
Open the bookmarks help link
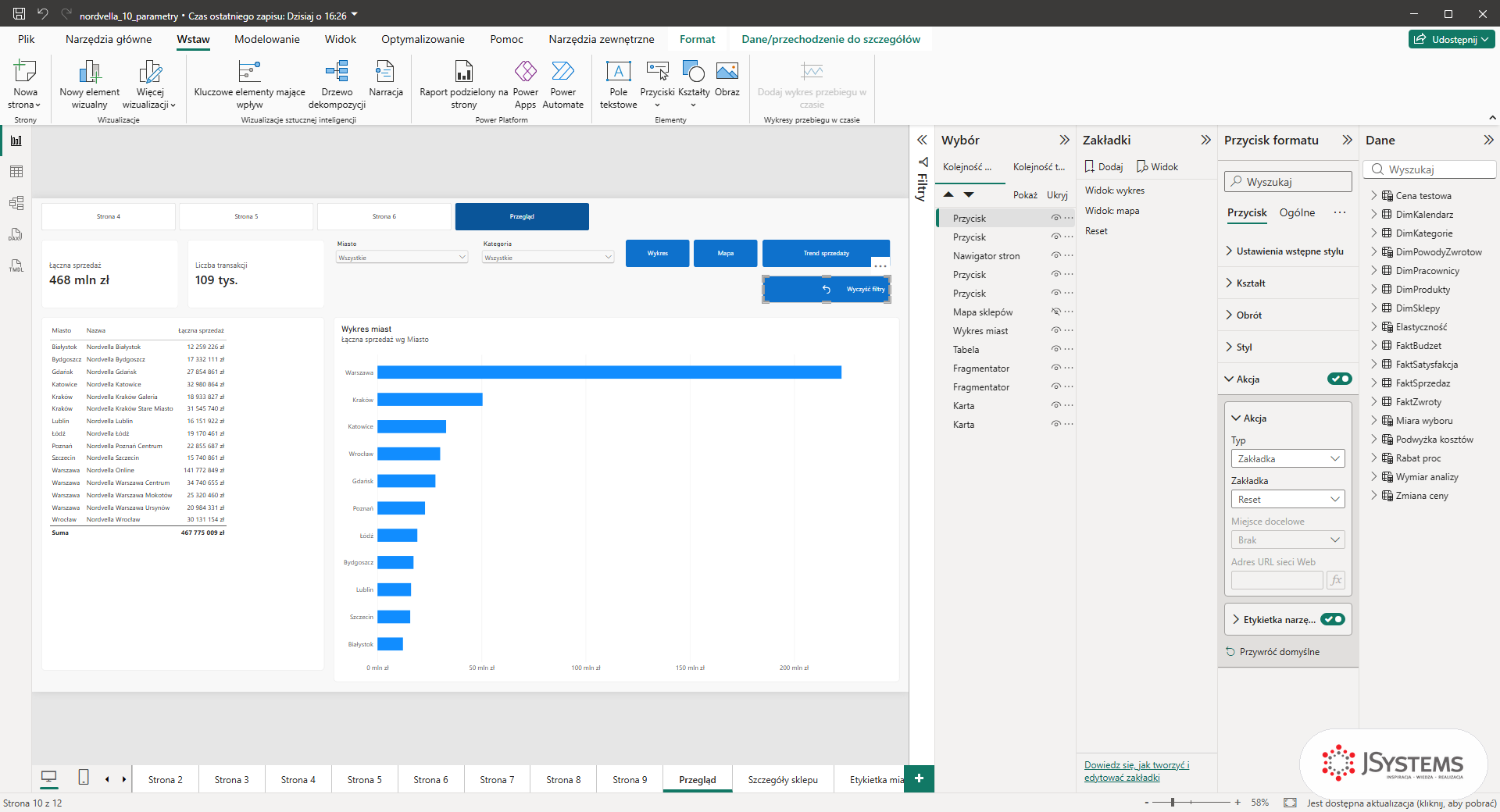point(1137,771)
